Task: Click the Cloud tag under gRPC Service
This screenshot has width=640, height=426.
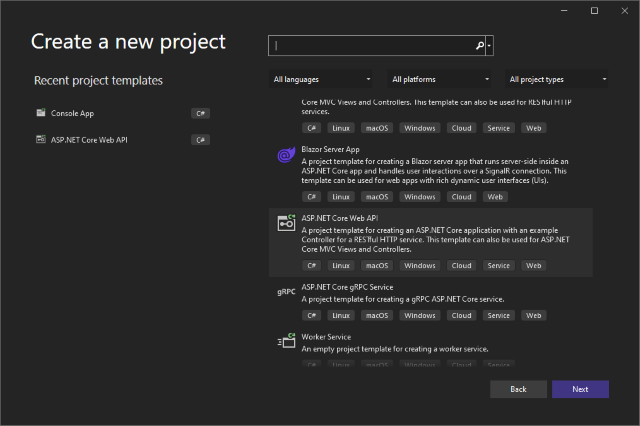Action: click(462, 315)
